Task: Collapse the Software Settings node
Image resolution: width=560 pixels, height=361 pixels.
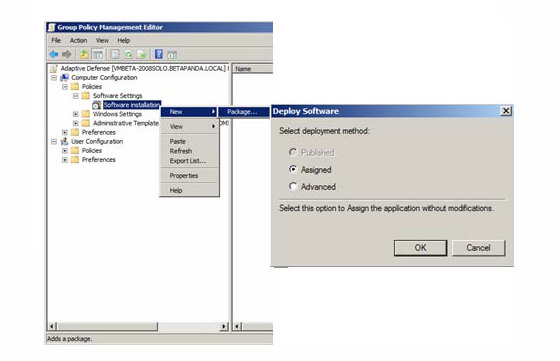Action: (75, 96)
